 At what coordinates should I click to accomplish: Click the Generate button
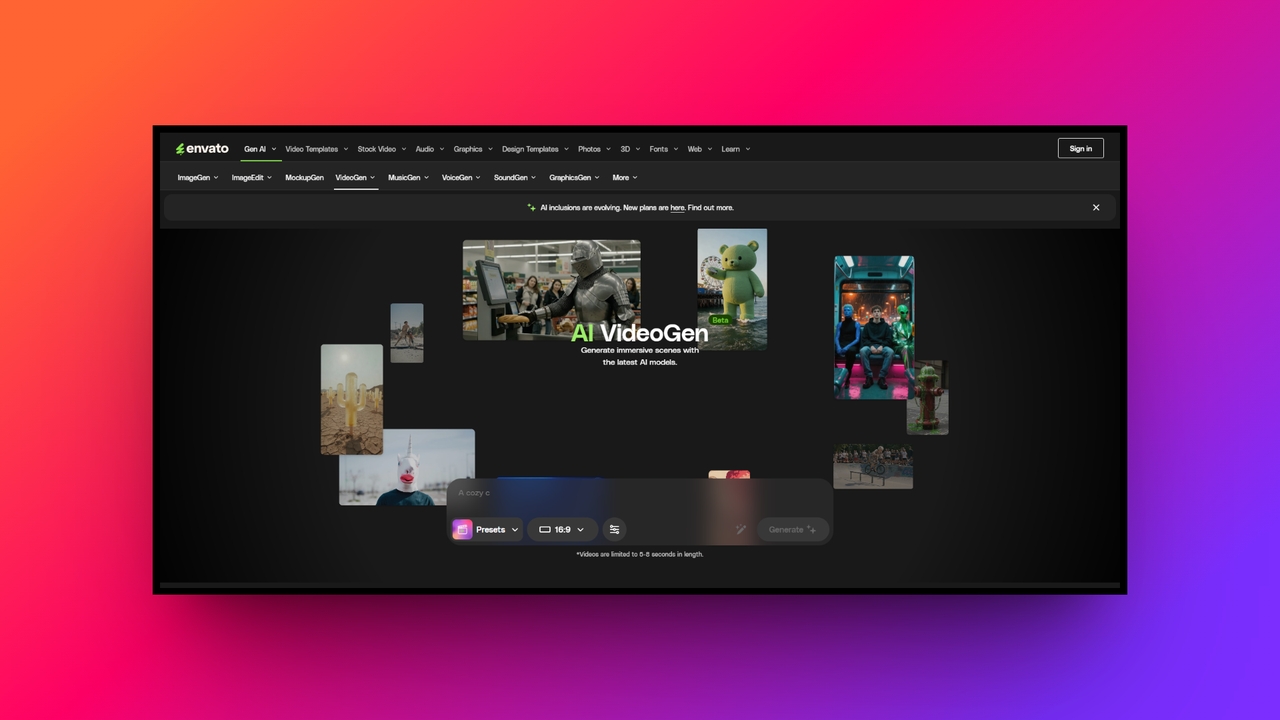tap(793, 529)
